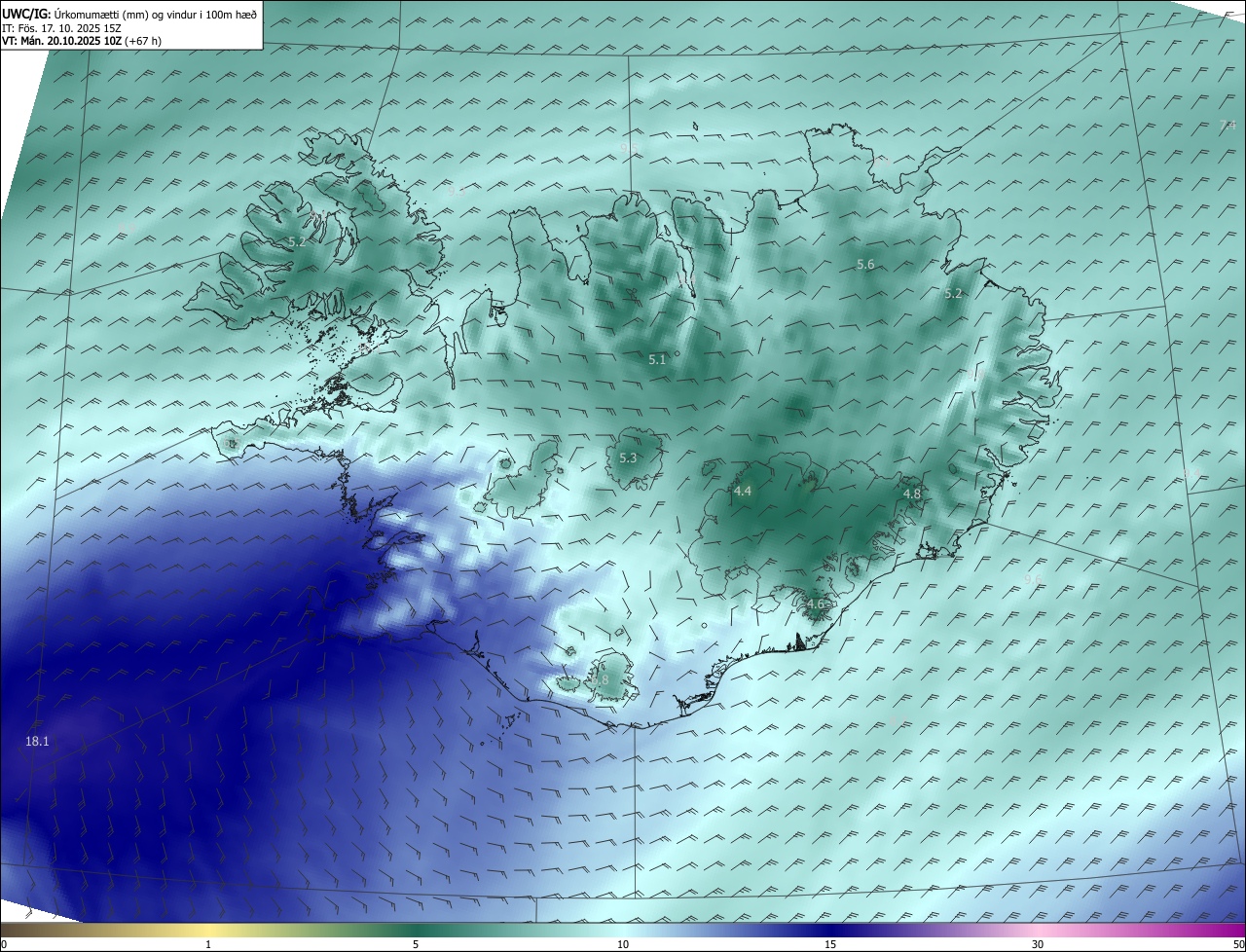Image resolution: width=1246 pixels, height=952 pixels.
Task: Click the colorbar tick label '1'
Action: (x=208, y=944)
